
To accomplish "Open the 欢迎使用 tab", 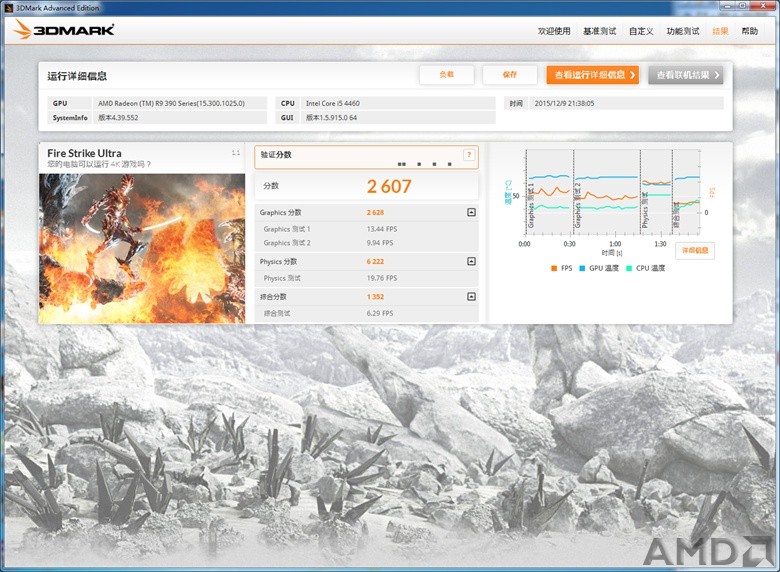I will pyautogui.click(x=554, y=31).
